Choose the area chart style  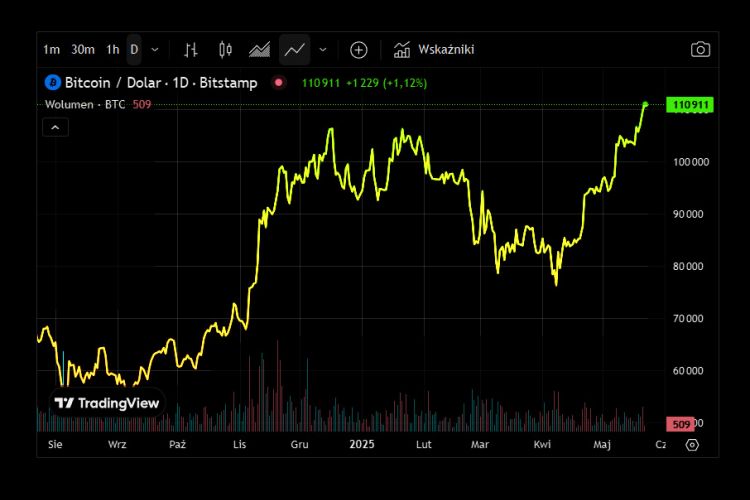(259, 49)
